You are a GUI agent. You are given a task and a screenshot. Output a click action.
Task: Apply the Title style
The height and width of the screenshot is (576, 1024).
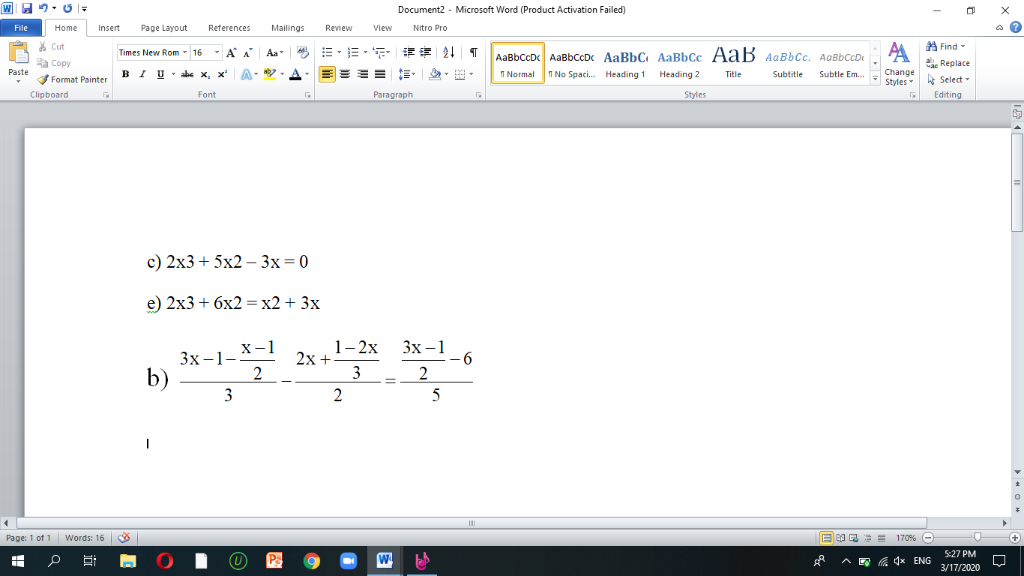pos(733,63)
